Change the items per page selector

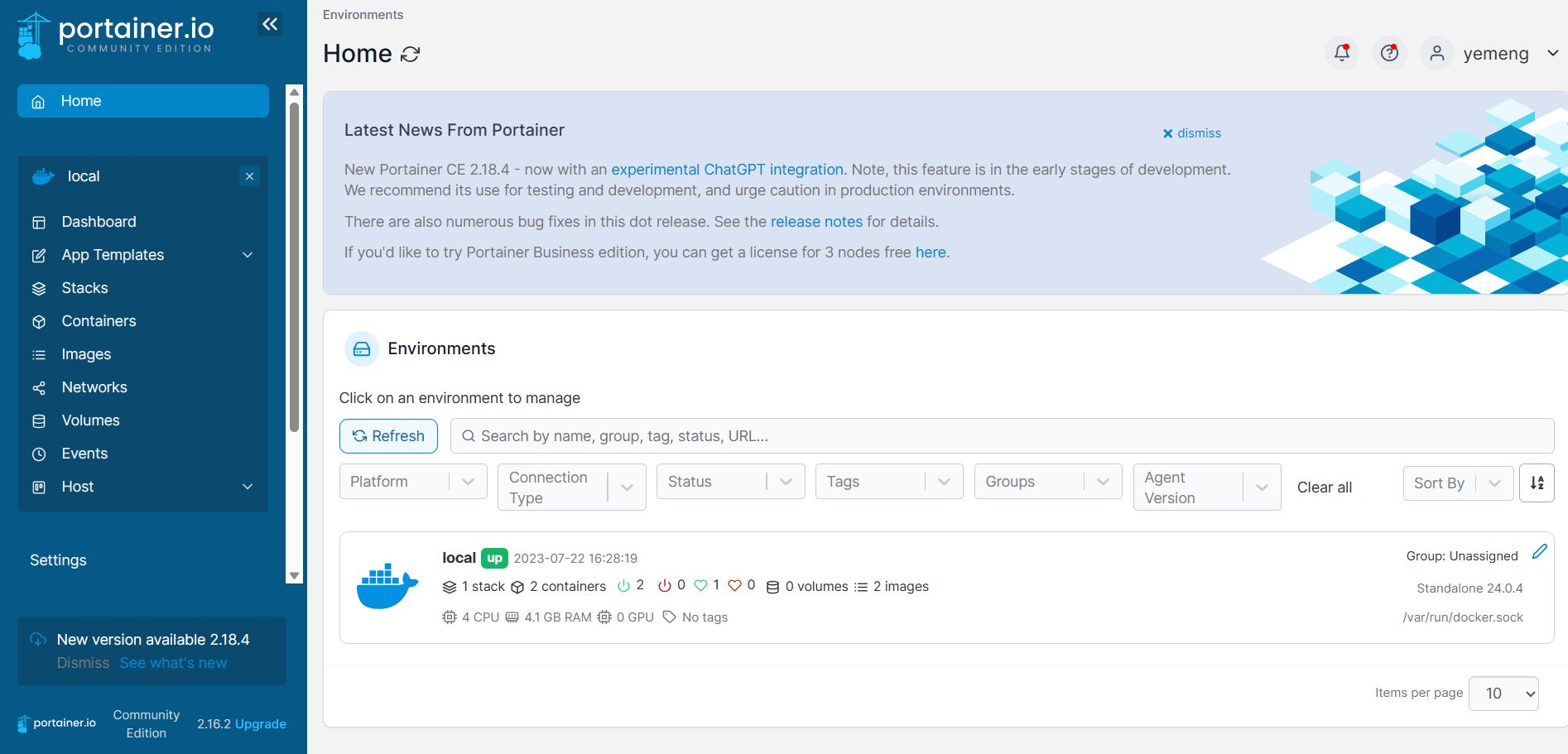coord(1503,694)
